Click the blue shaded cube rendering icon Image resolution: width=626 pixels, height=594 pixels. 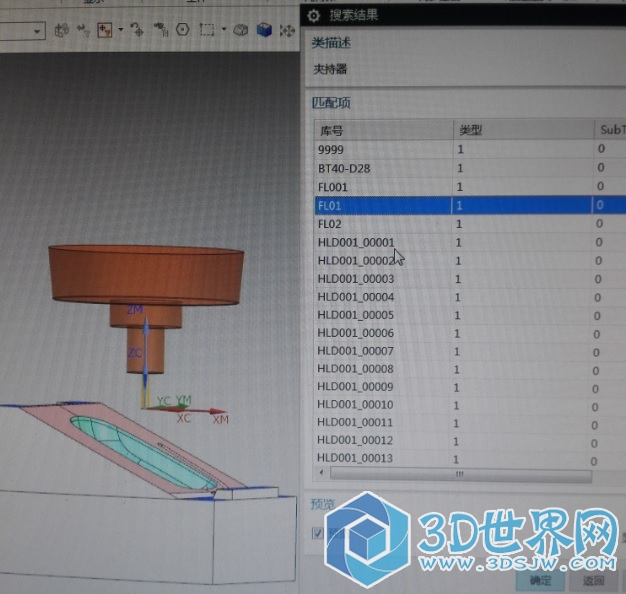tap(264, 30)
